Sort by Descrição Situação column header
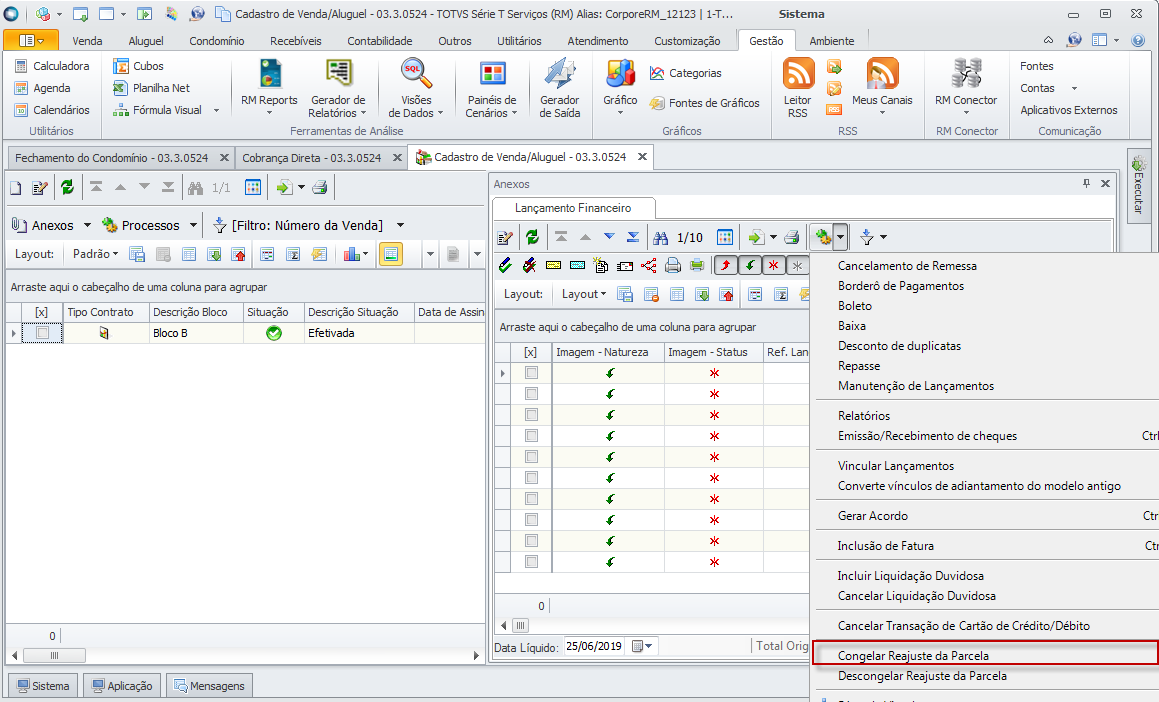The image size is (1159, 702). pyautogui.click(x=358, y=313)
